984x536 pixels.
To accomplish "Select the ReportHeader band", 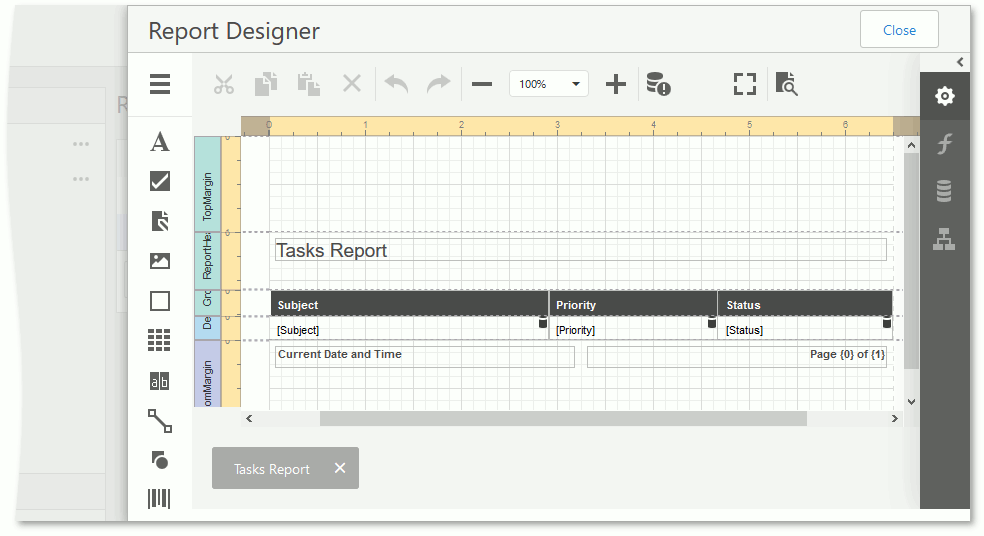I will coord(207,261).
